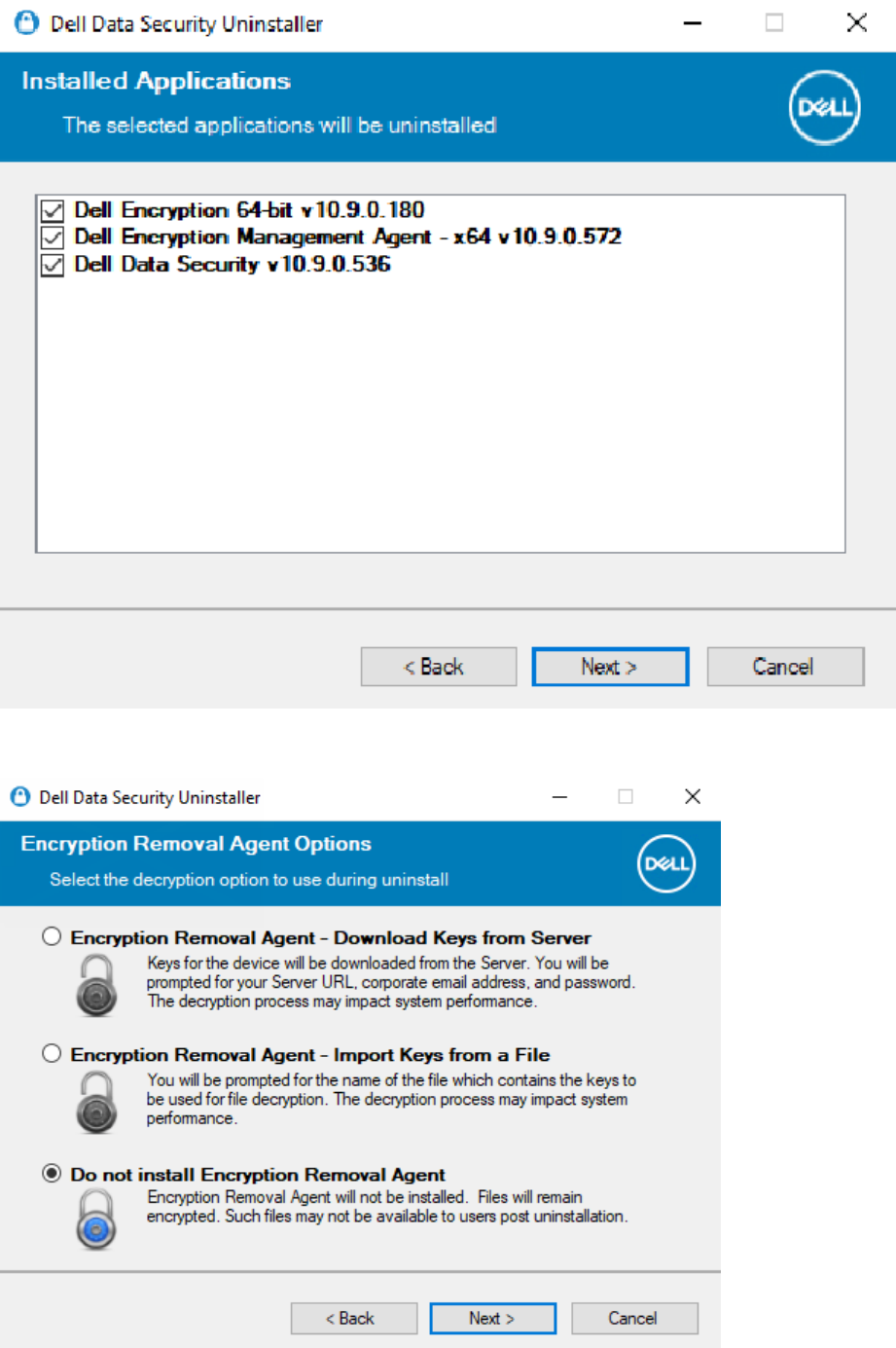Click Cancel in Encryption Removal Agent Options window
The height and width of the screenshot is (1348, 896).
pos(634,1318)
